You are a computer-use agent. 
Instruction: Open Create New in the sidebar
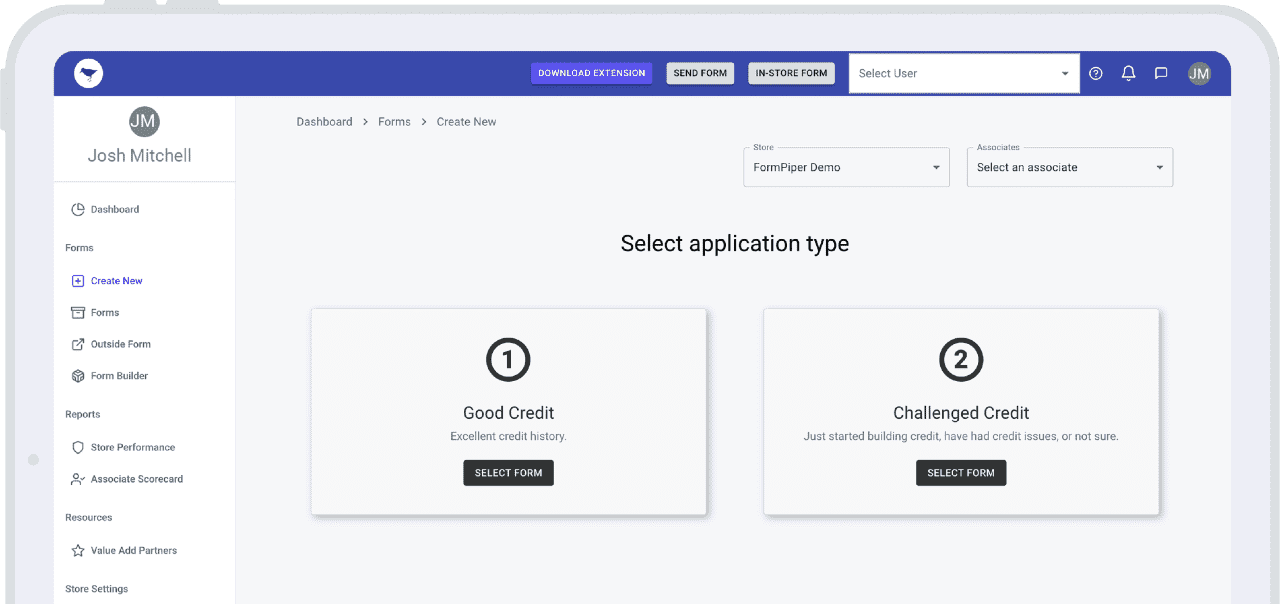pyautogui.click(x=116, y=281)
